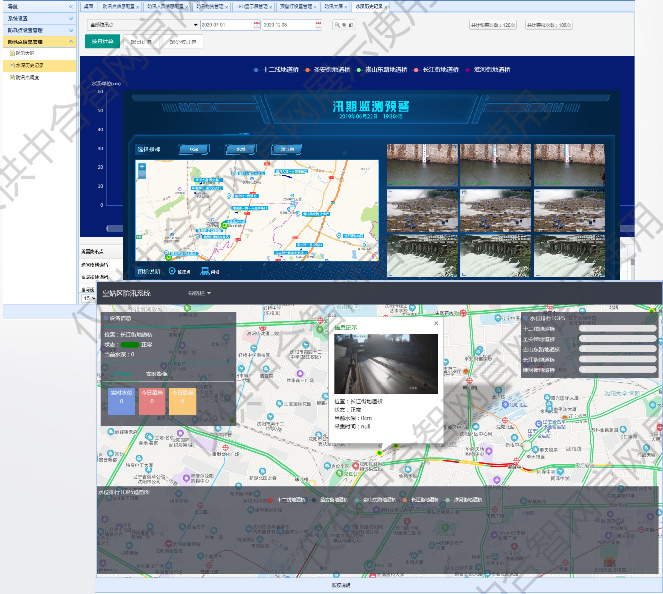Viewport: 663px width, 594px height.
Task: Close the camera popup on the map
Action: click(x=436, y=324)
